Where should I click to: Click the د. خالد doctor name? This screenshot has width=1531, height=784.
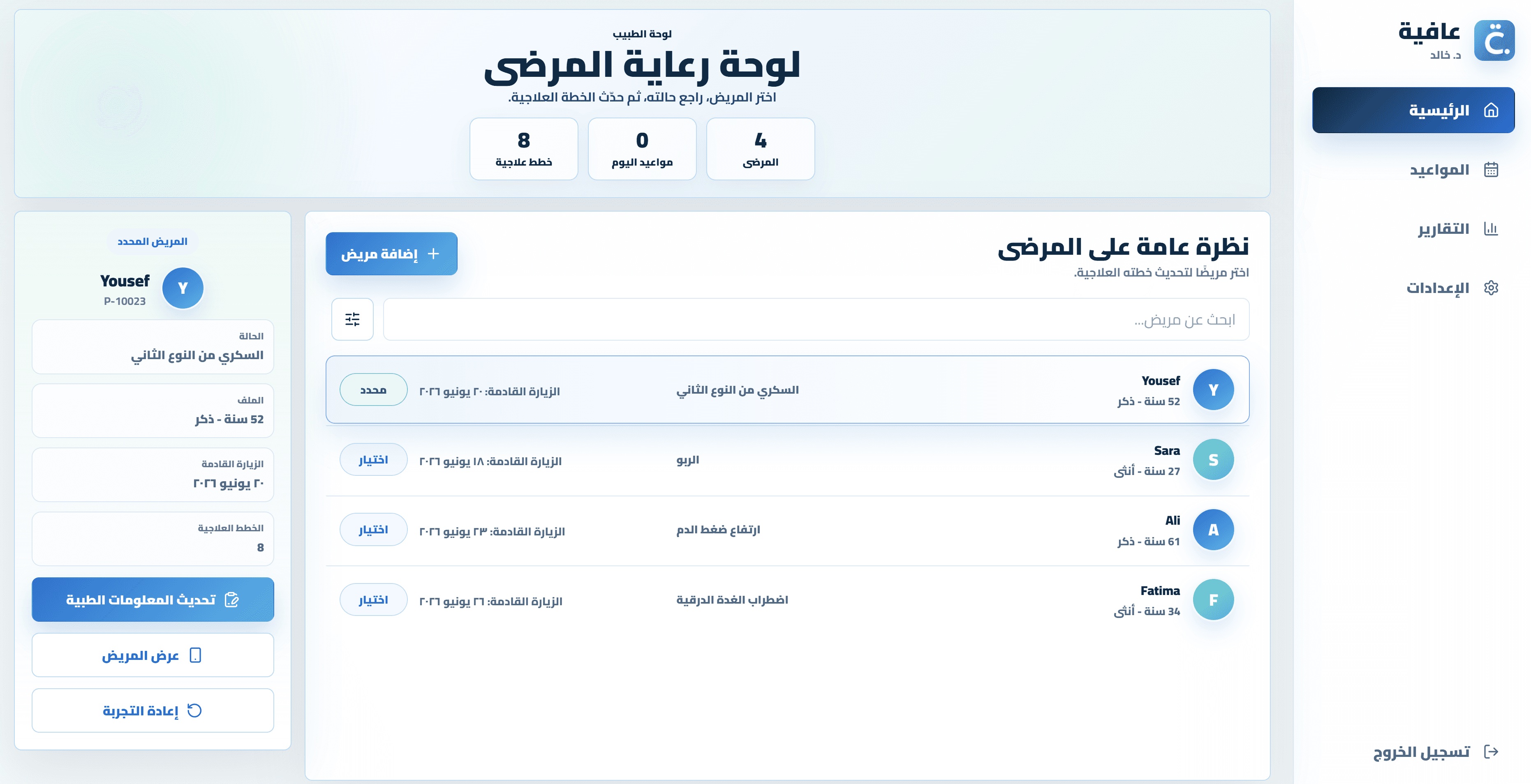1445,55
